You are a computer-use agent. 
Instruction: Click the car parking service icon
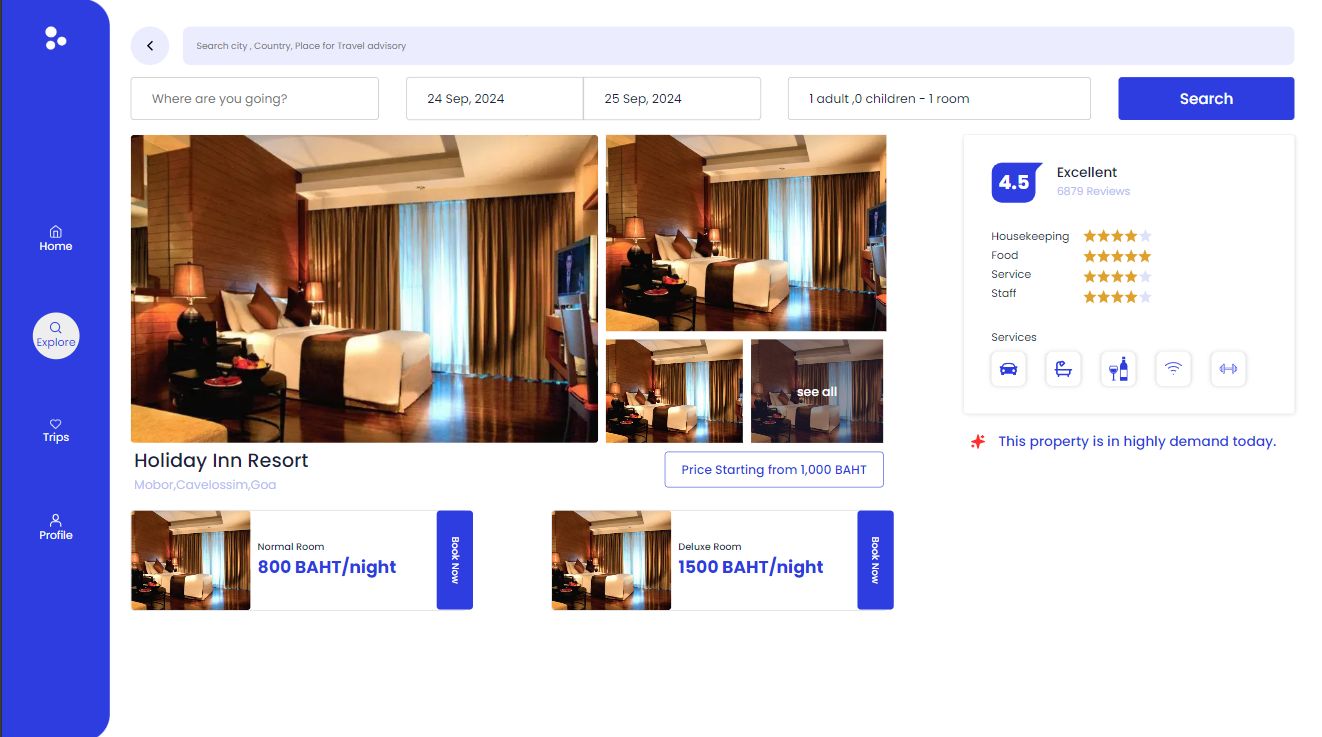(x=1008, y=369)
